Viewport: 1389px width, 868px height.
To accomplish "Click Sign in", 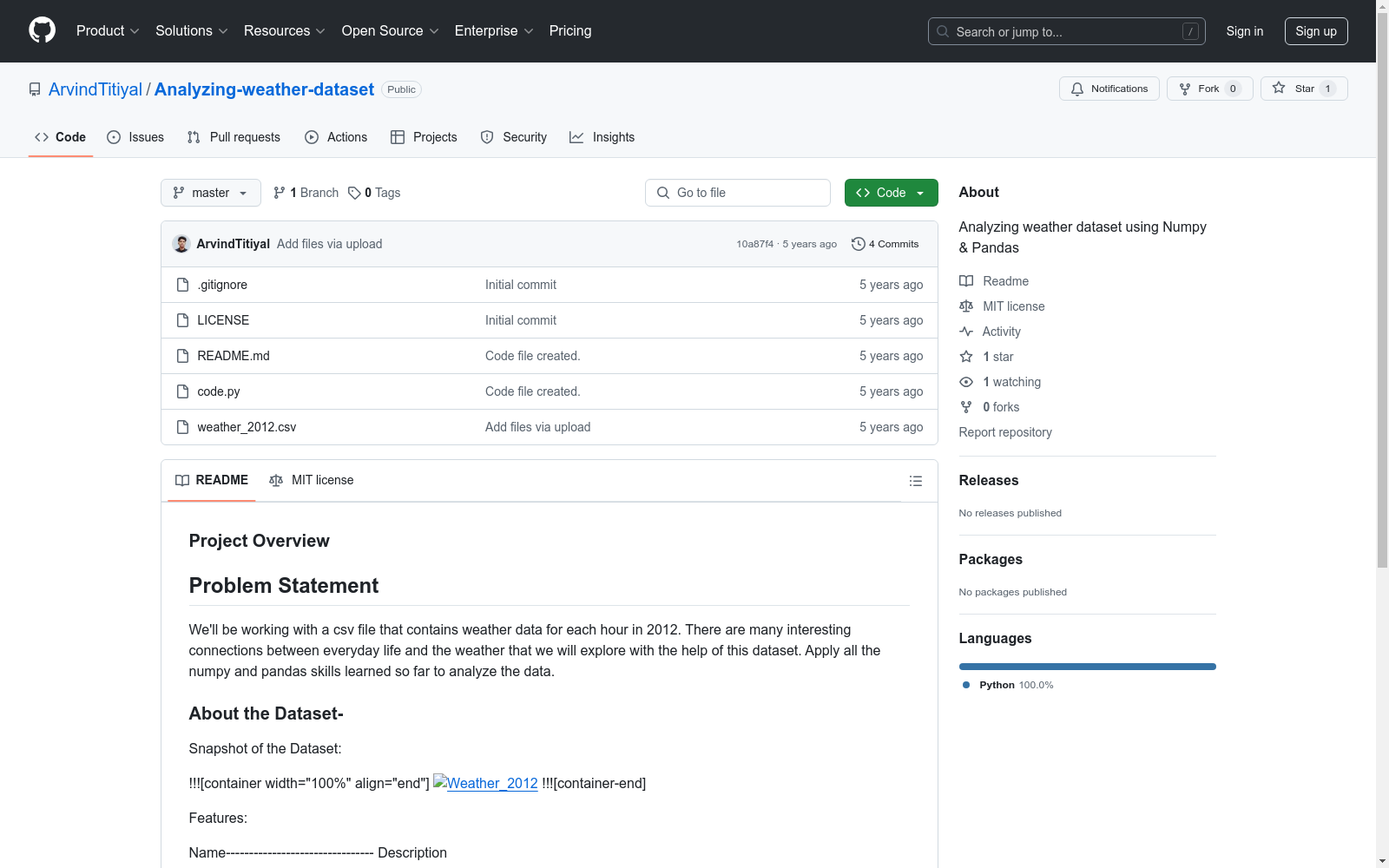I will click(x=1245, y=31).
